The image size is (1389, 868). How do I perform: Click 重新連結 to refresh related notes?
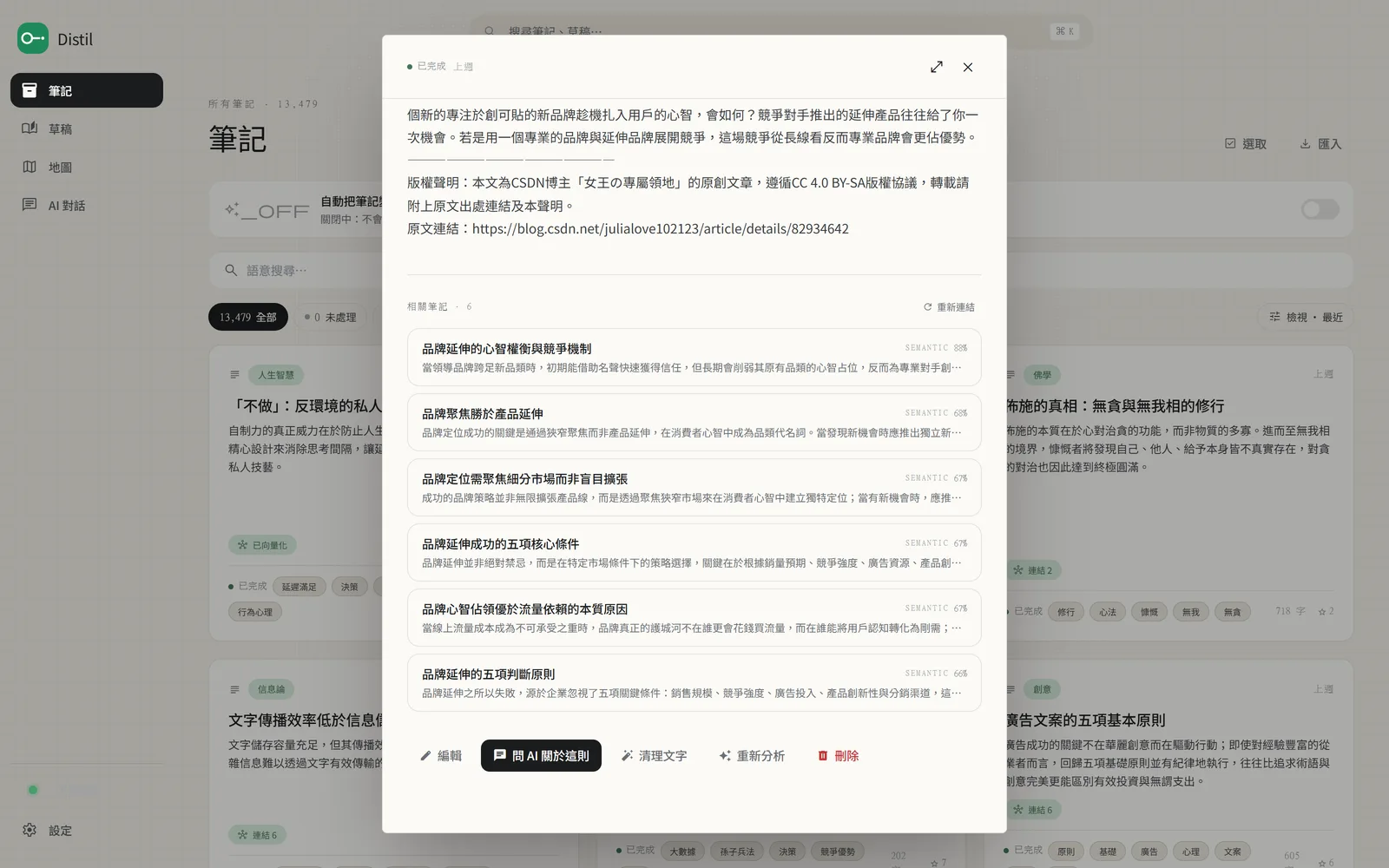(949, 307)
